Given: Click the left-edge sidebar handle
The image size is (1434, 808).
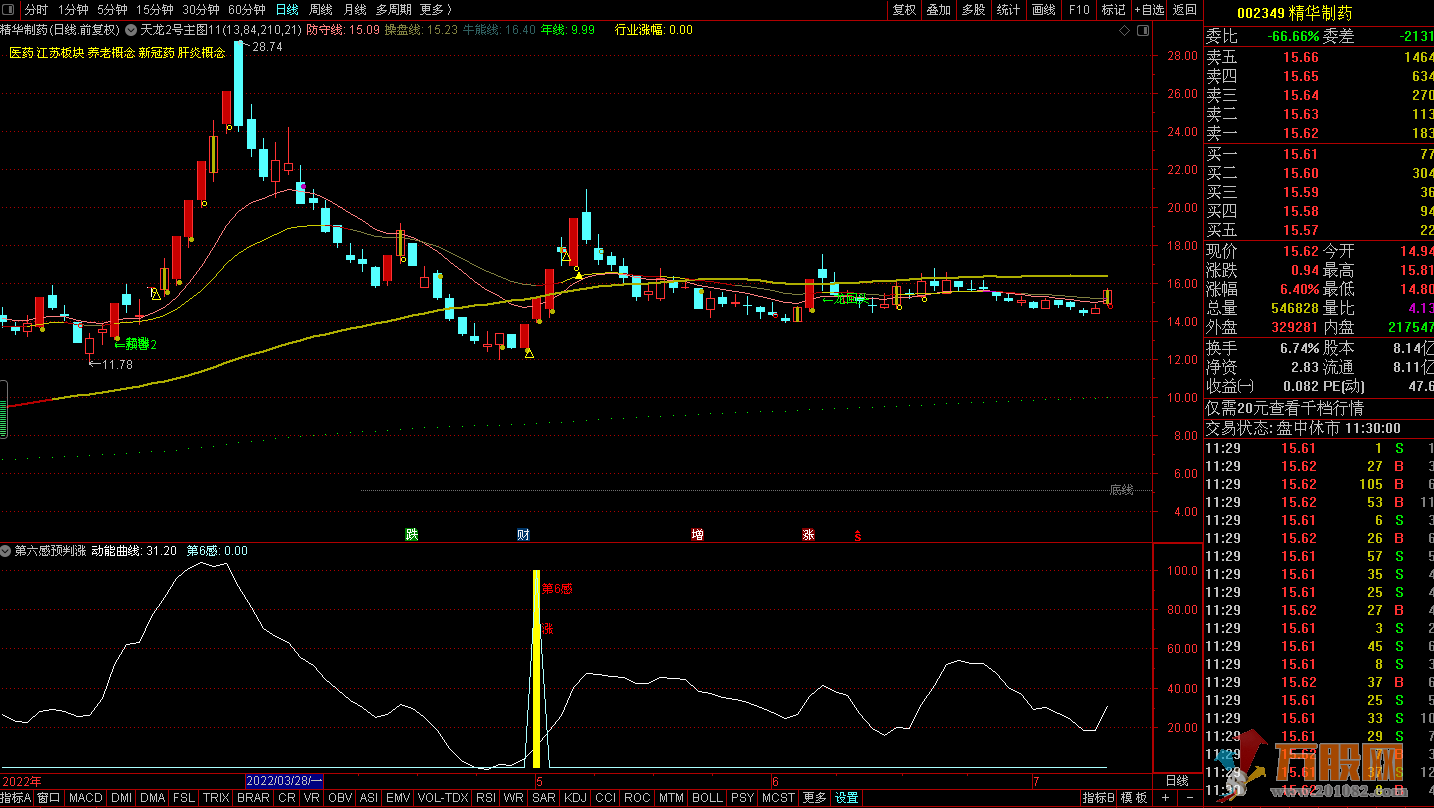Looking at the screenshot, I should coord(4,408).
